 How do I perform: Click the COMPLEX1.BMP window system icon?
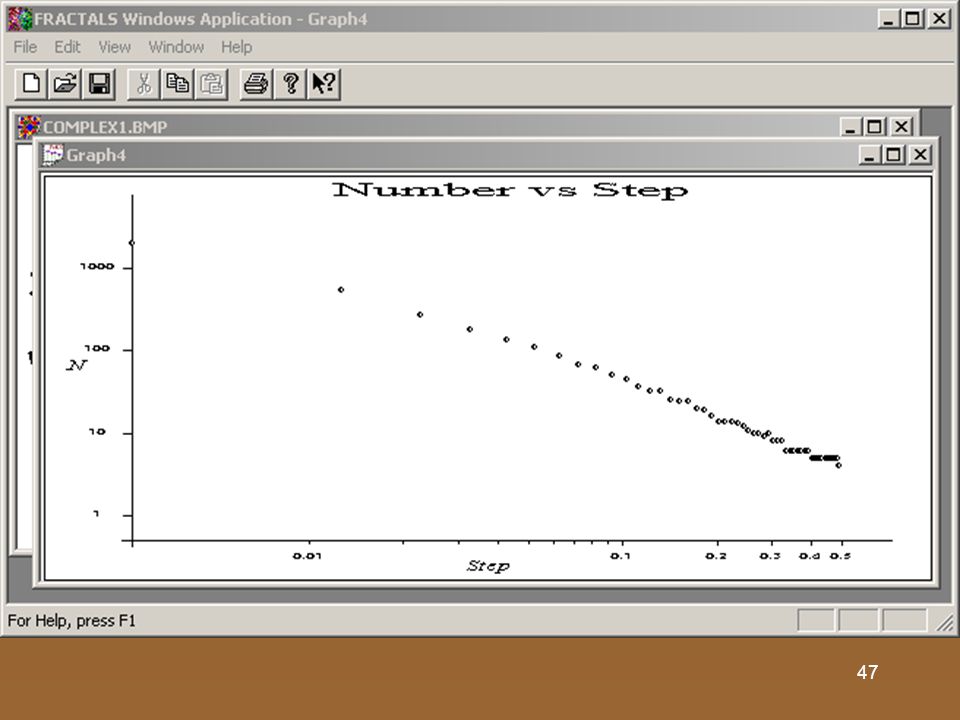29,127
